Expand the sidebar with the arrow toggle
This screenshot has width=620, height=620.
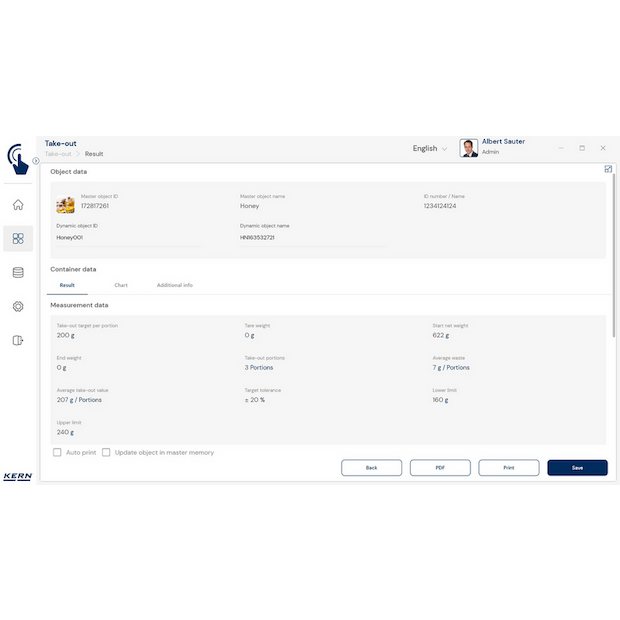(36, 161)
